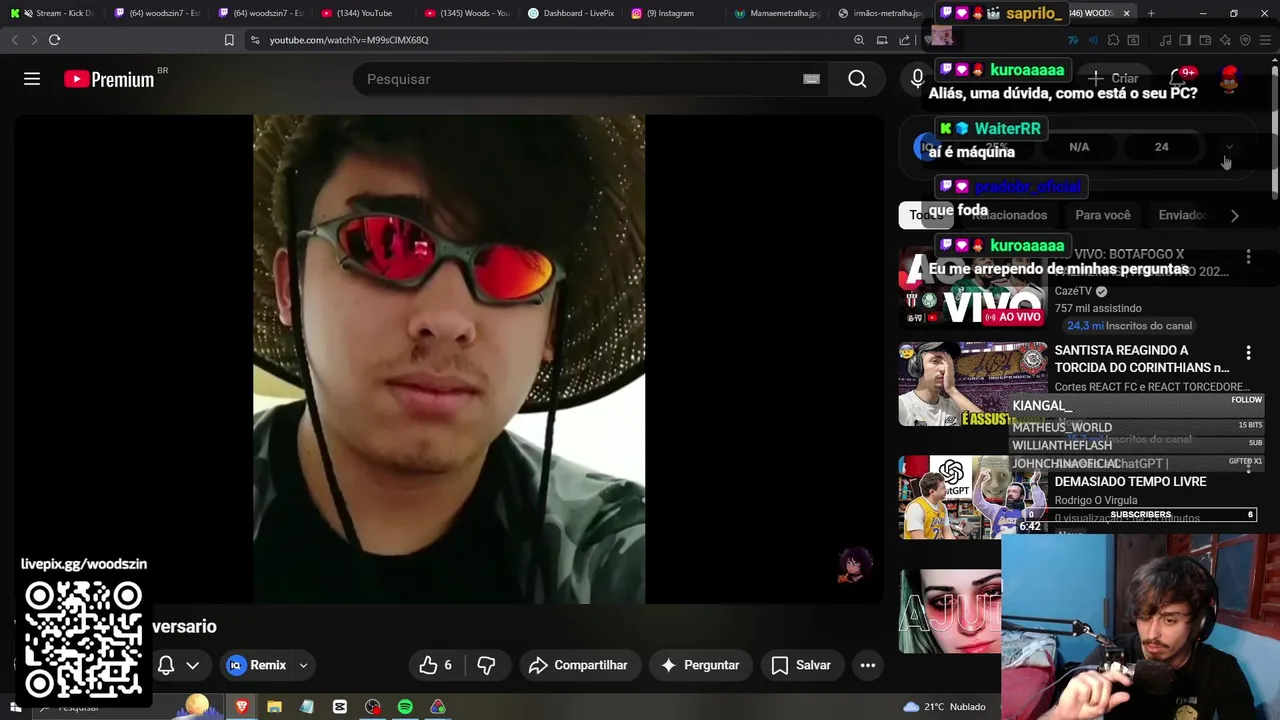Go to YouTube Premium home via logo
The image size is (1280, 720).
point(109,79)
